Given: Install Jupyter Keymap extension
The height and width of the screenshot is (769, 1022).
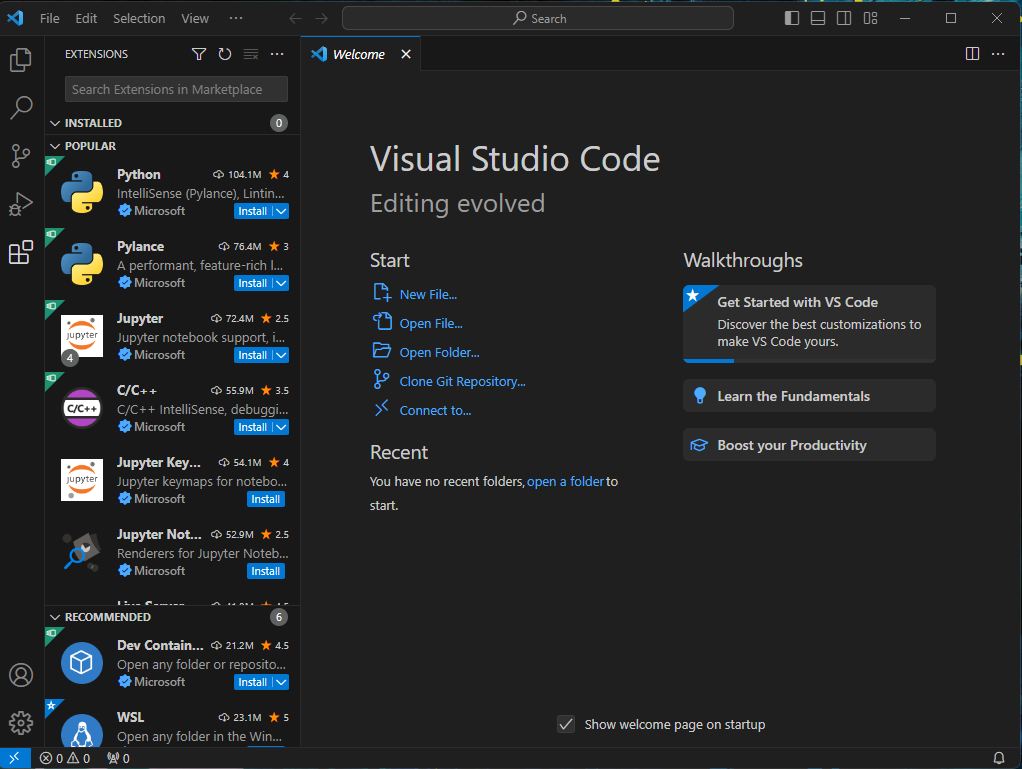Looking at the screenshot, I should pos(266,499).
